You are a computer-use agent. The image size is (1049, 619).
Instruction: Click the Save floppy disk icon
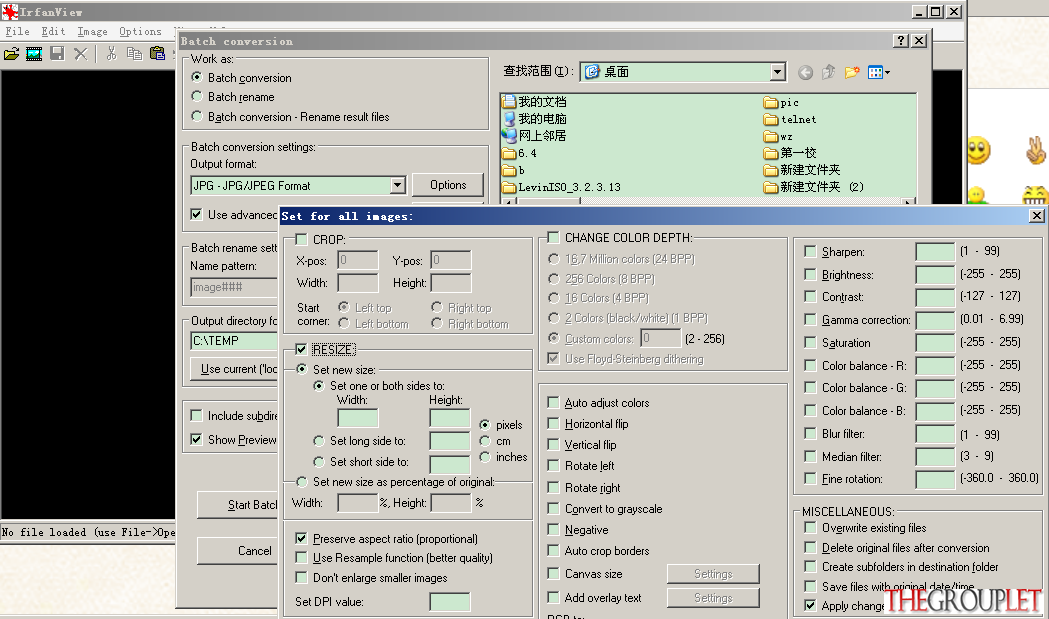click(x=58, y=54)
